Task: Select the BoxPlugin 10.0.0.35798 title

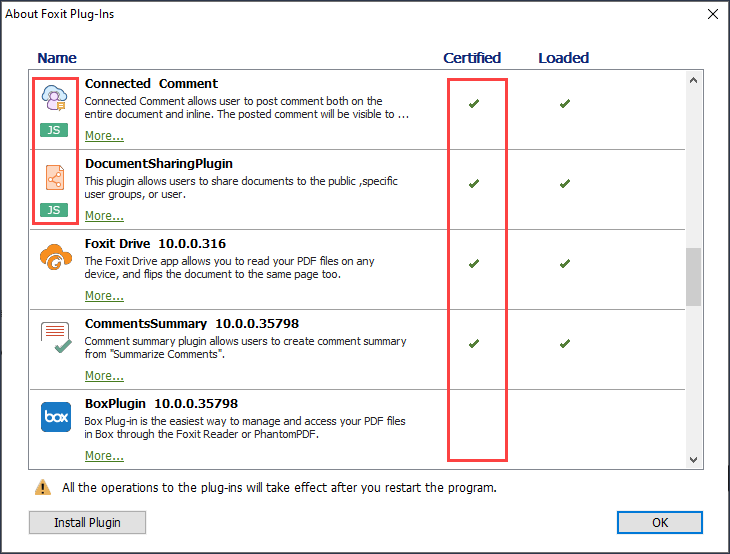Action: click(x=161, y=404)
